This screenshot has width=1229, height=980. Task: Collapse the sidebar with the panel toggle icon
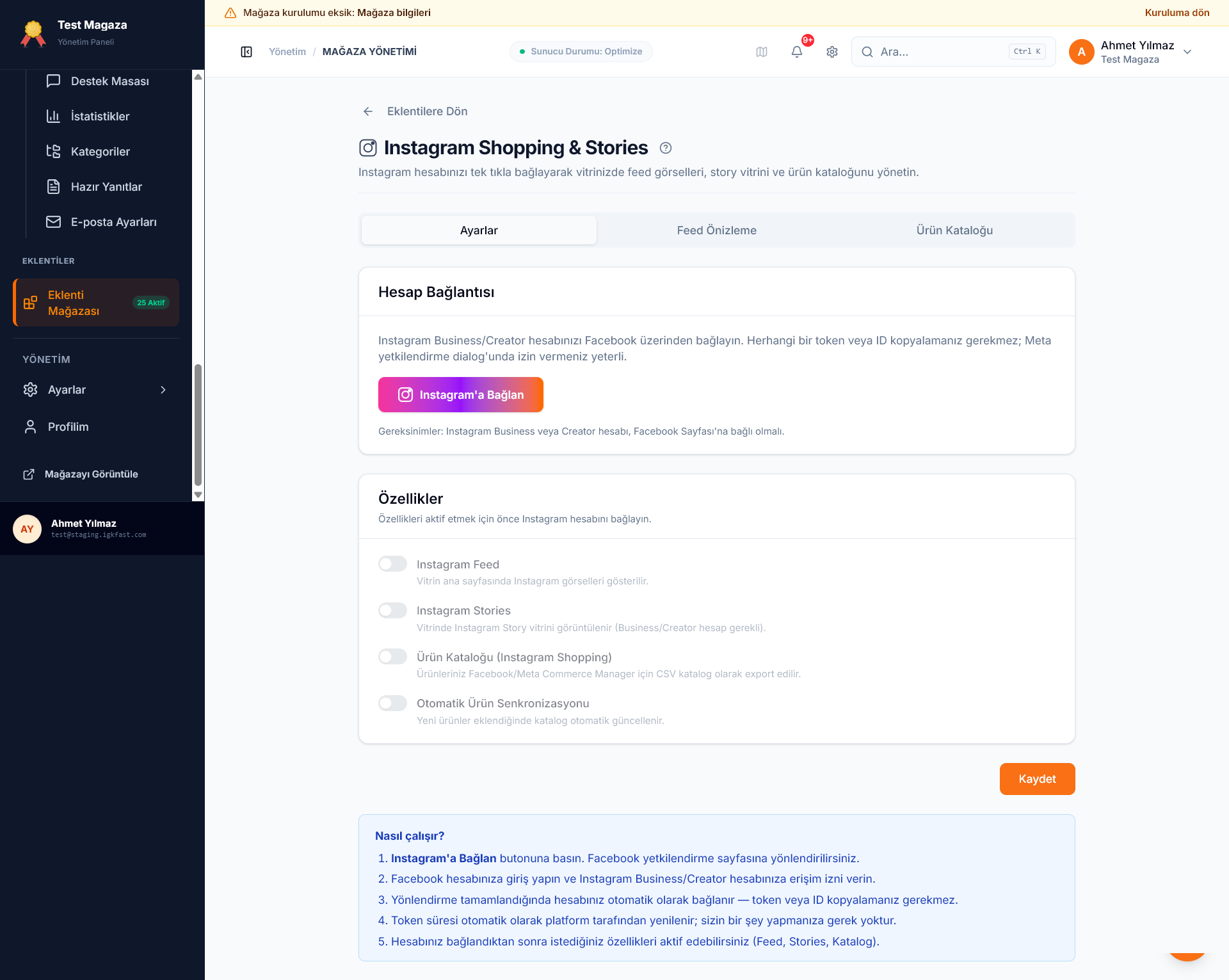(246, 52)
